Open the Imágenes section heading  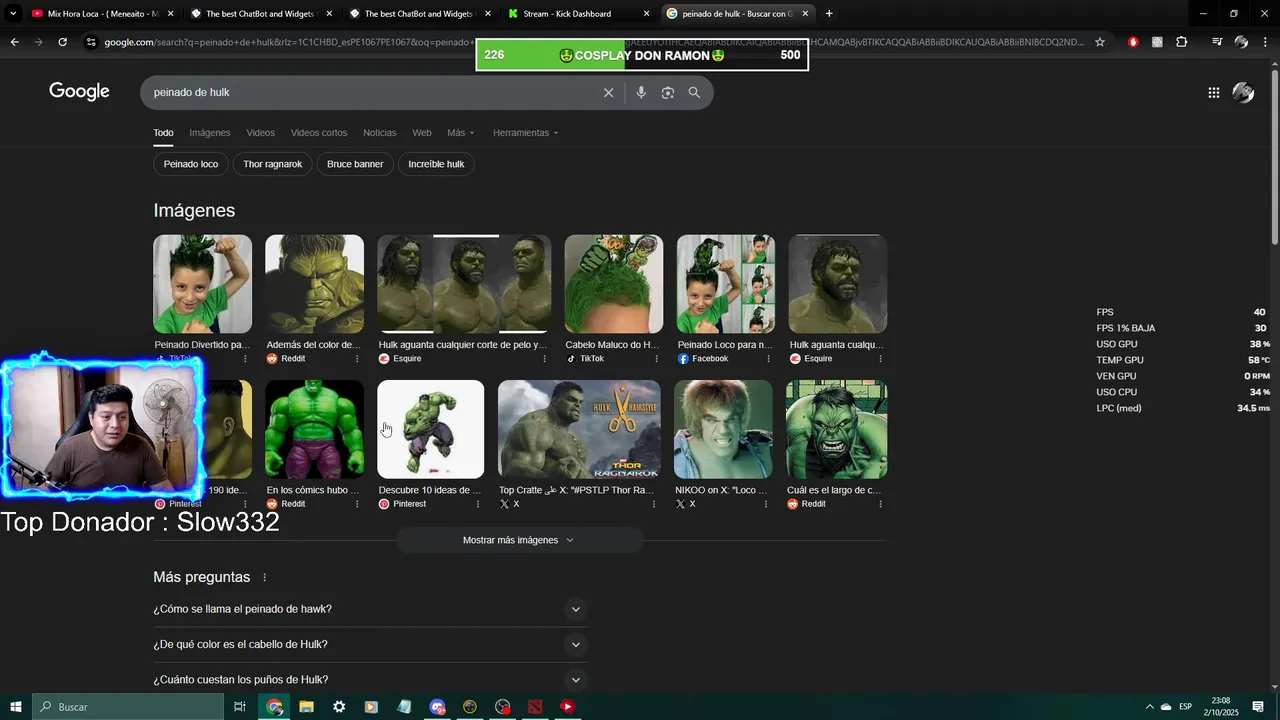point(194,210)
